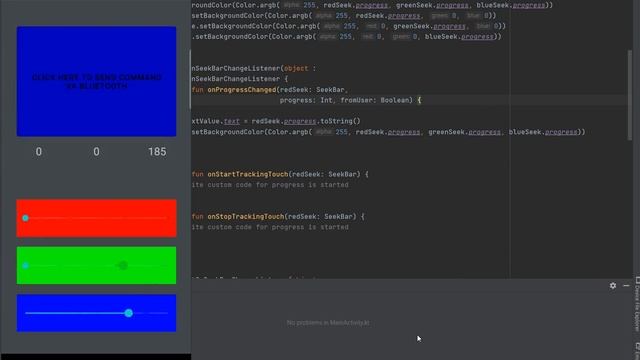Image resolution: width=640 pixels, height=360 pixels.
Task: Click the onStopTrackingTouch function name
Action: pyautogui.click(x=245, y=216)
